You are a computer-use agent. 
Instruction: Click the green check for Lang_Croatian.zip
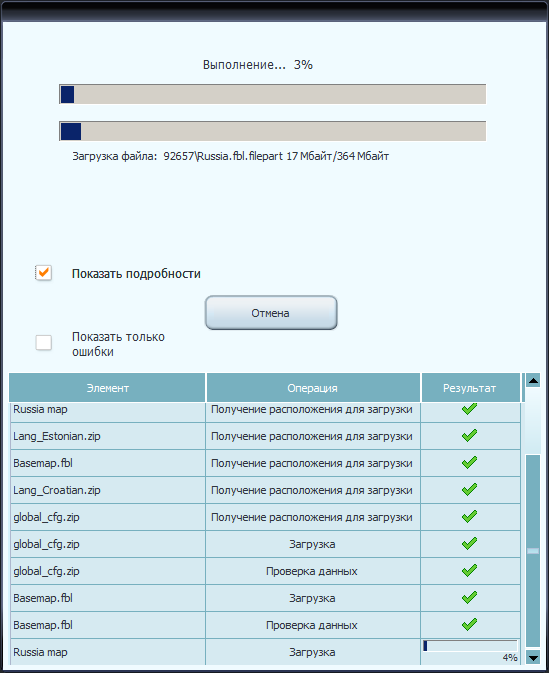coord(470,489)
